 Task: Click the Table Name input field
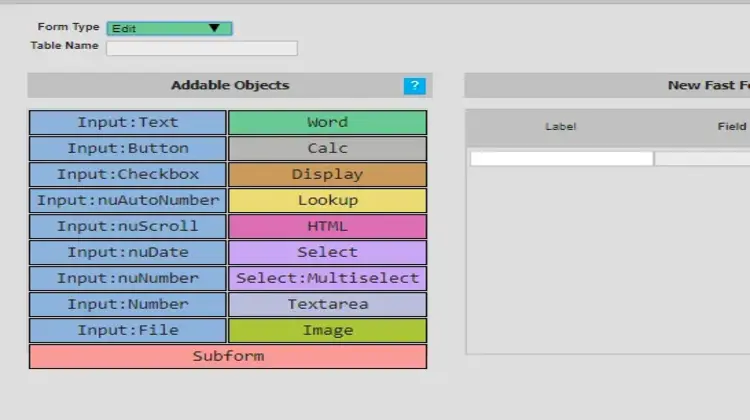(x=202, y=48)
